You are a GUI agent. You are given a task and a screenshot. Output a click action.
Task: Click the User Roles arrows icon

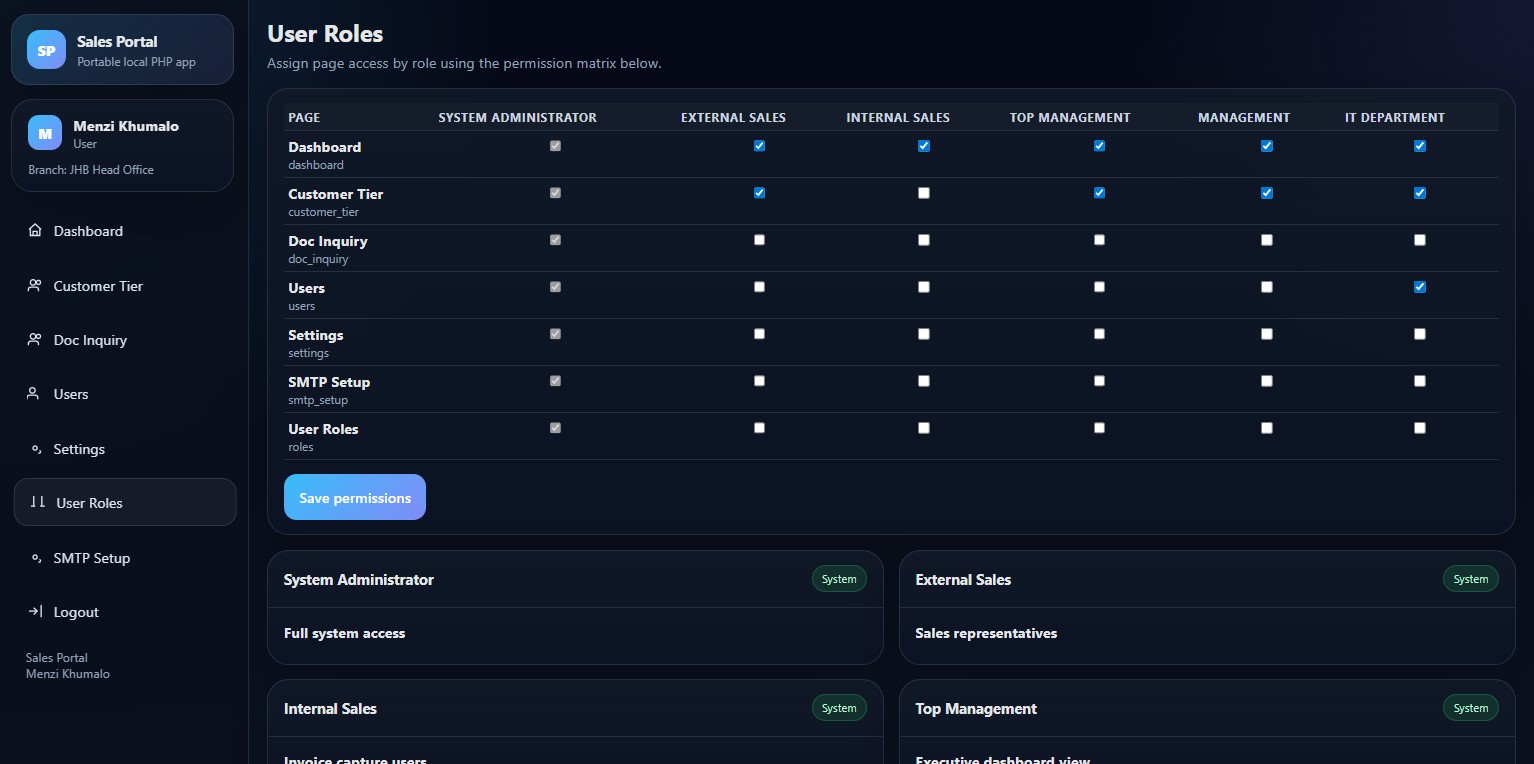click(38, 502)
